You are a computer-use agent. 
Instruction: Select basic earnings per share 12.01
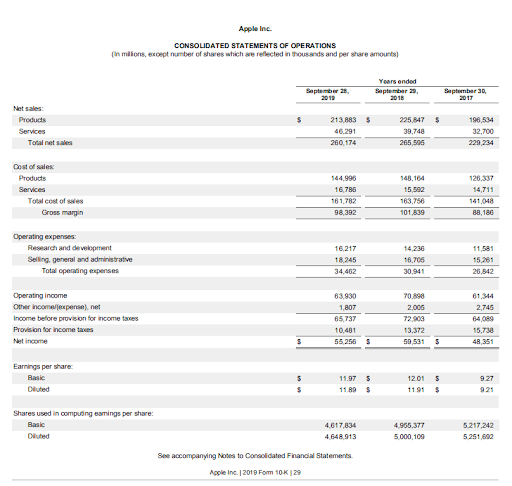(x=416, y=378)
